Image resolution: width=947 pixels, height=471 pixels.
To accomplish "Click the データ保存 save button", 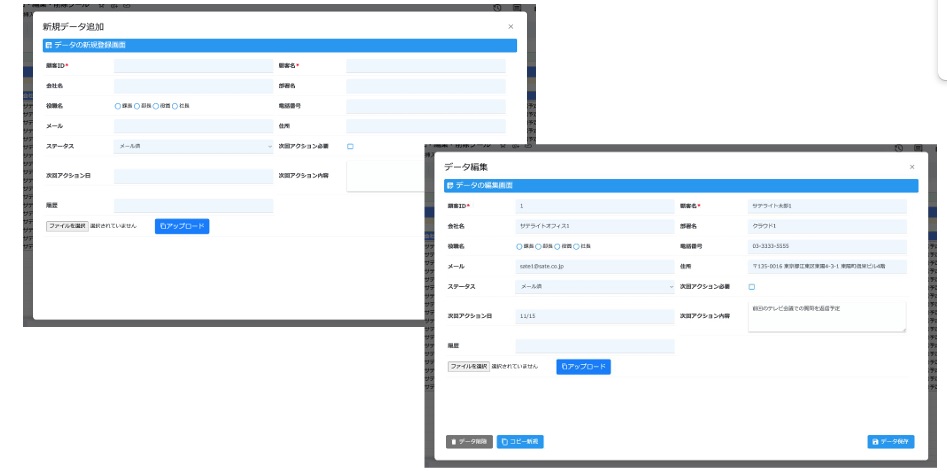I will click(x=891, y=441).
